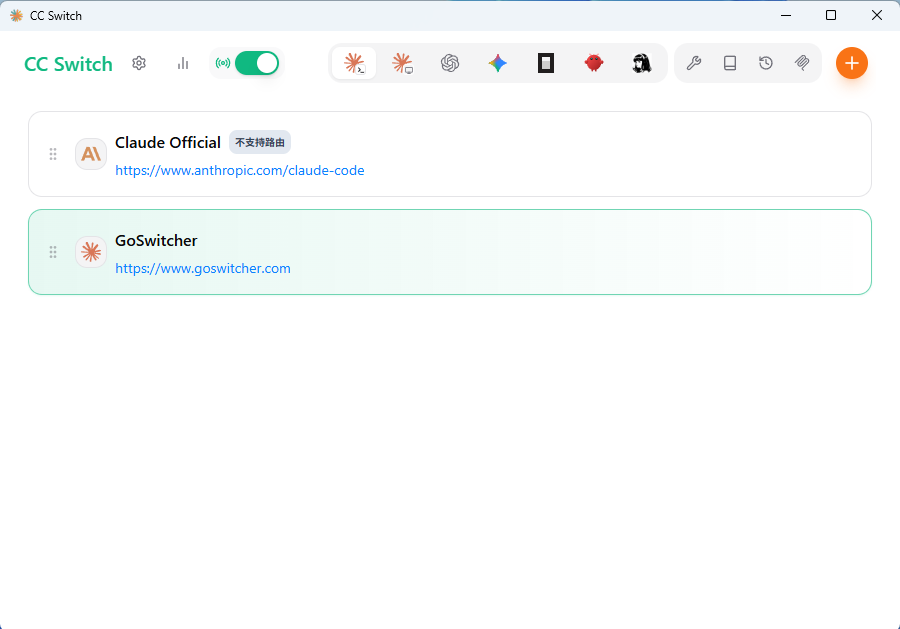Maximize the CC Switch window

(831, 15)
